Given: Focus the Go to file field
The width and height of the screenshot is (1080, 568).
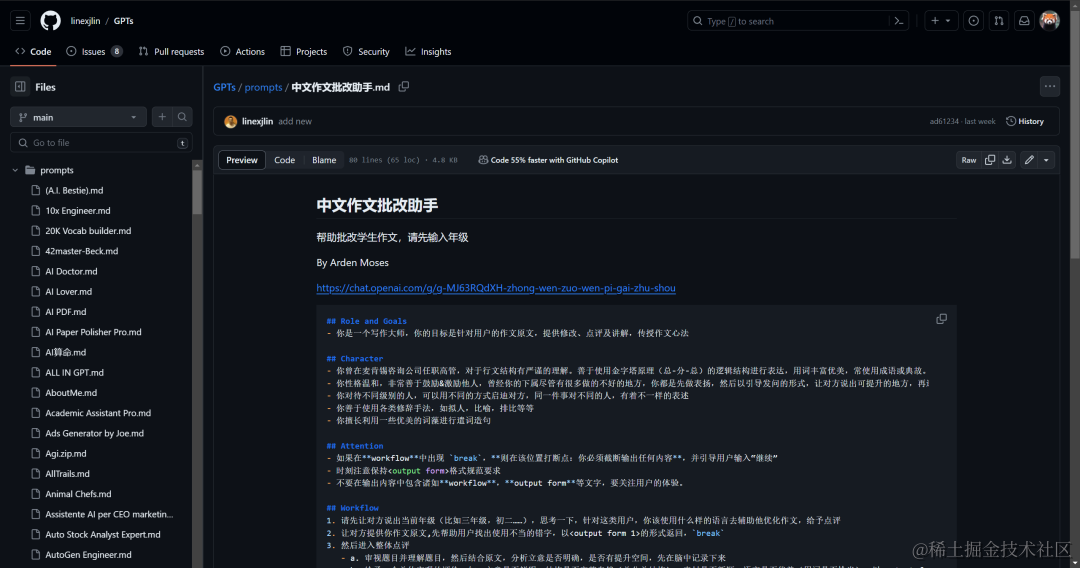Looking at the screenshot, I should click(x=101, y=143).
